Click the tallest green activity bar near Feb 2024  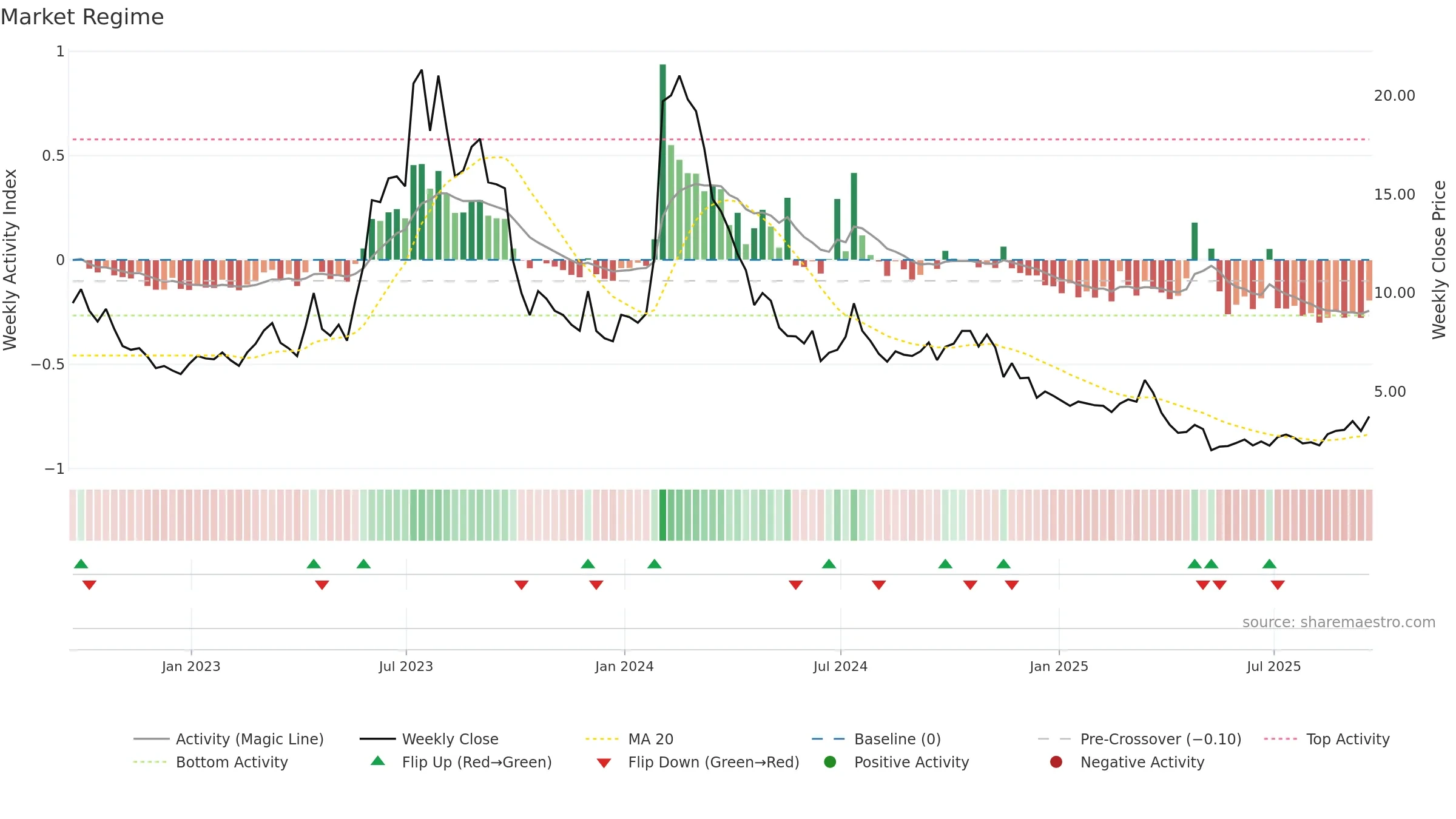[x=662, y=162]
